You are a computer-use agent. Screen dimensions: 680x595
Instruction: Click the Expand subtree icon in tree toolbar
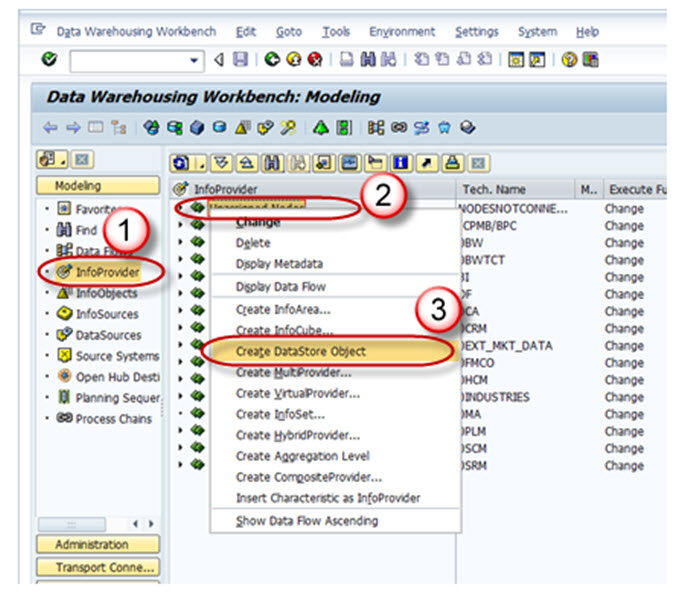[x=220, y=161]
